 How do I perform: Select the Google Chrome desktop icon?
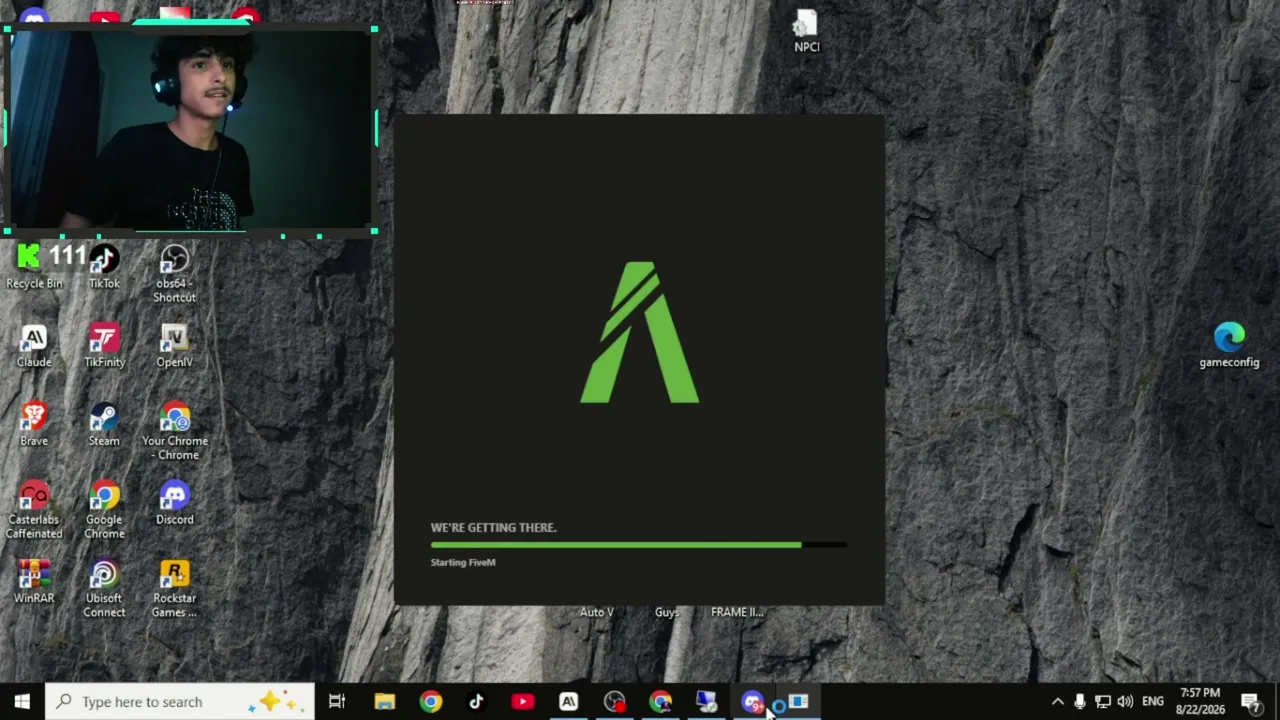(x=104, y=510)
